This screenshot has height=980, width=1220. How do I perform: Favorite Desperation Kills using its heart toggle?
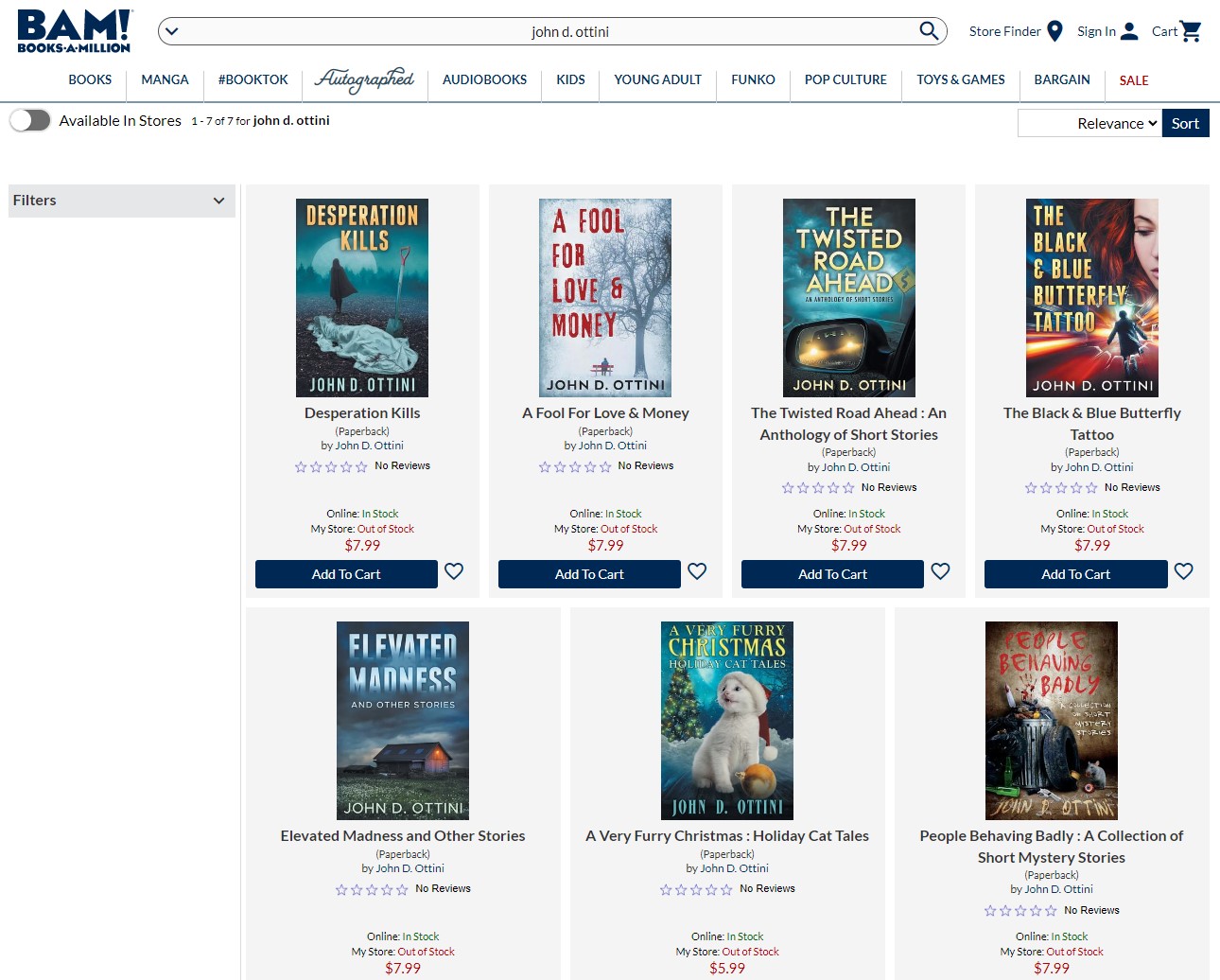454,571
